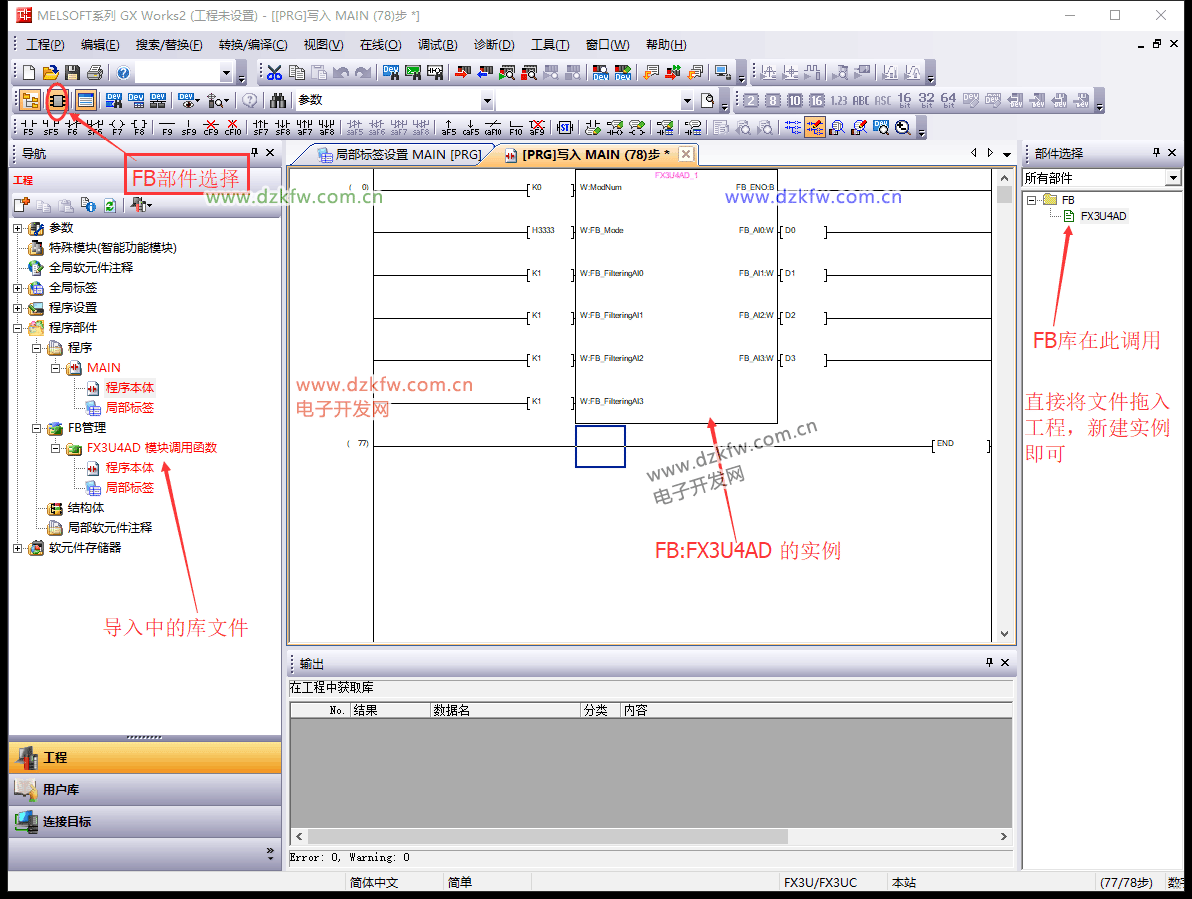The height and width of the screenshot is (899, 1192).
Task: Click the Save project toolbar icon
Action: pos(72,73)
